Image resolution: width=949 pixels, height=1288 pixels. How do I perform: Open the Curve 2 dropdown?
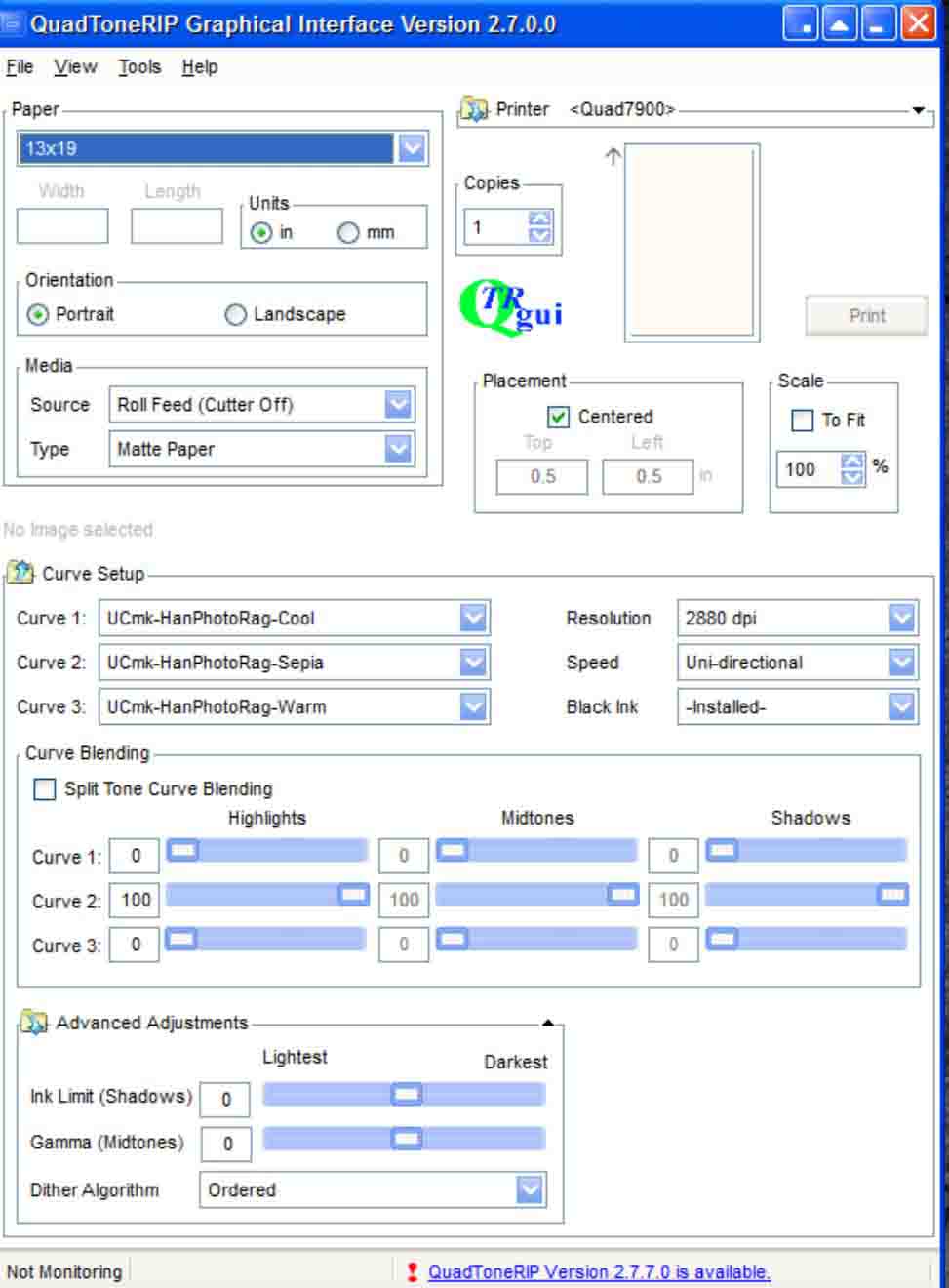tap(473, 662)
